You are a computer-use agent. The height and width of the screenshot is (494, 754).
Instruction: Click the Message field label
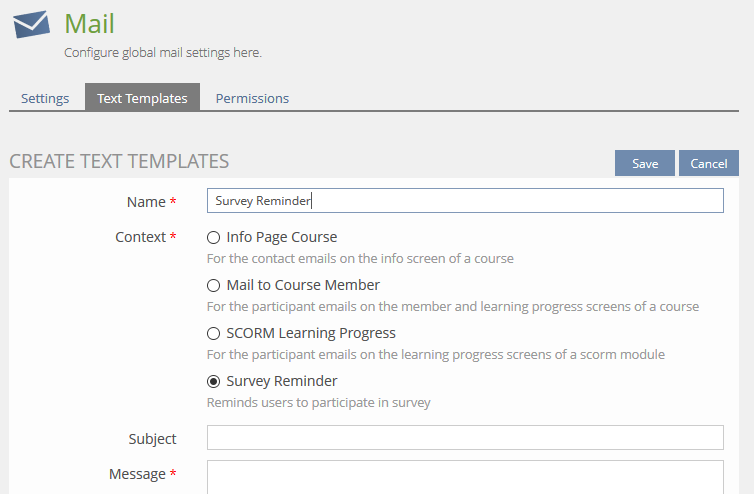(x=137, y=474)
